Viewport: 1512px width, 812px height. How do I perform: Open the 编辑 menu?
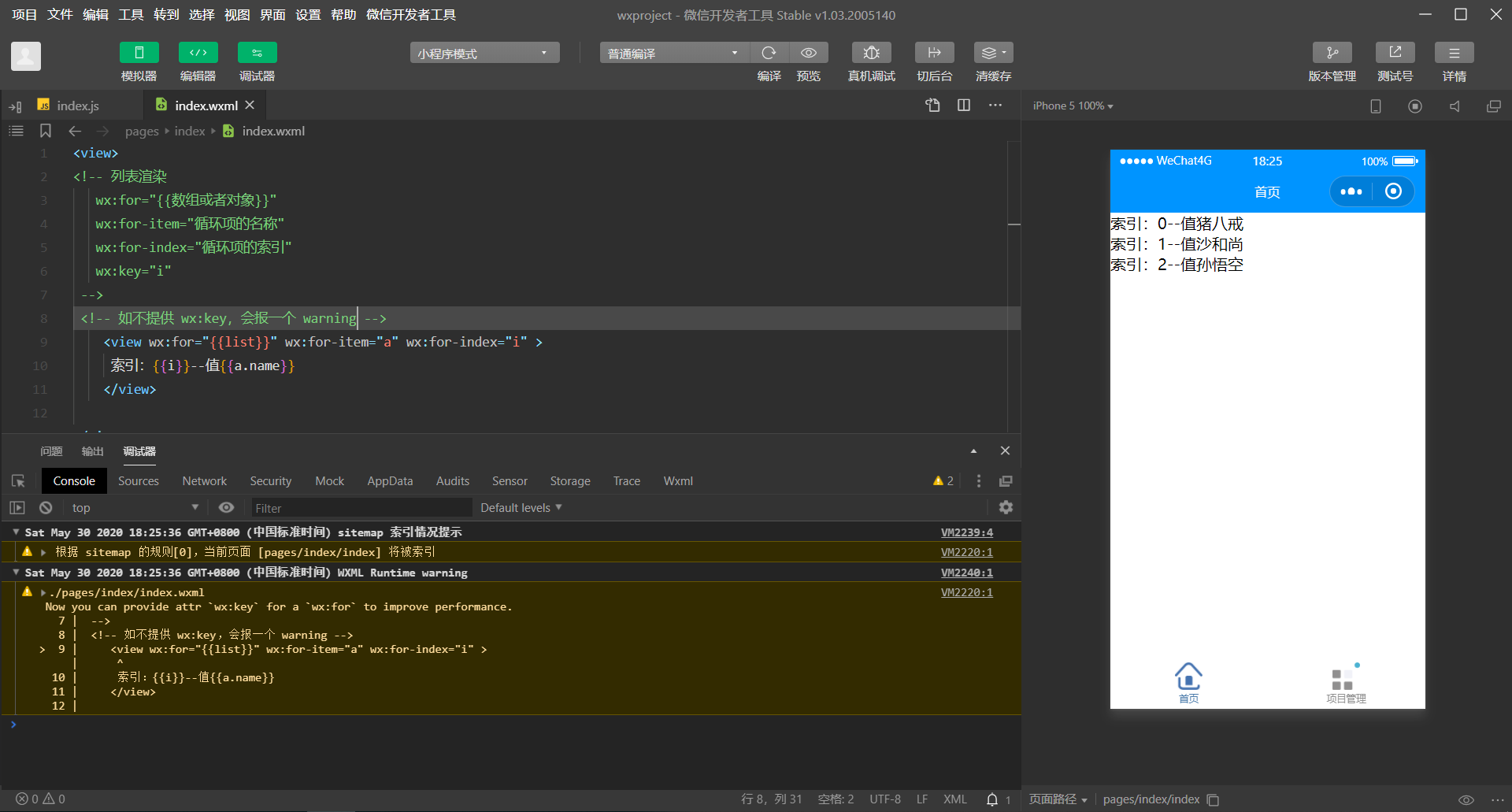[x=95, y=15]
